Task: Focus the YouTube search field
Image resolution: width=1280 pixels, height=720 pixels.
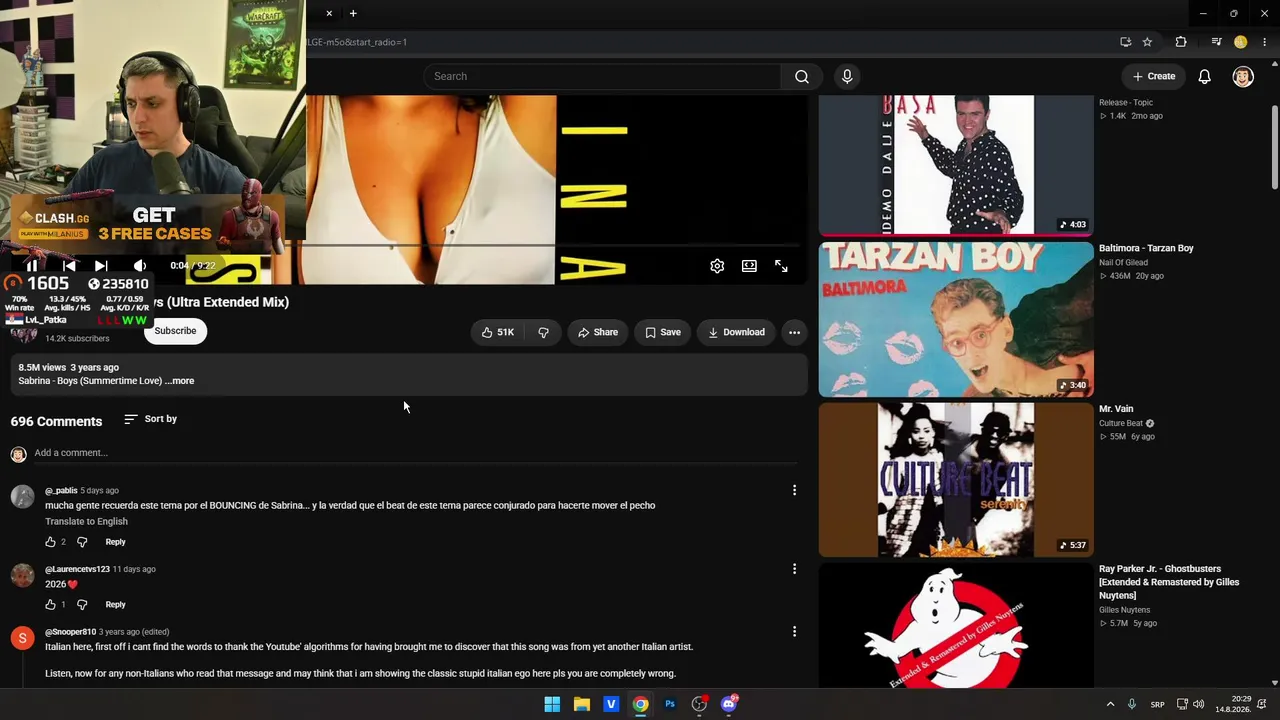Action: [x=603, y=76]
